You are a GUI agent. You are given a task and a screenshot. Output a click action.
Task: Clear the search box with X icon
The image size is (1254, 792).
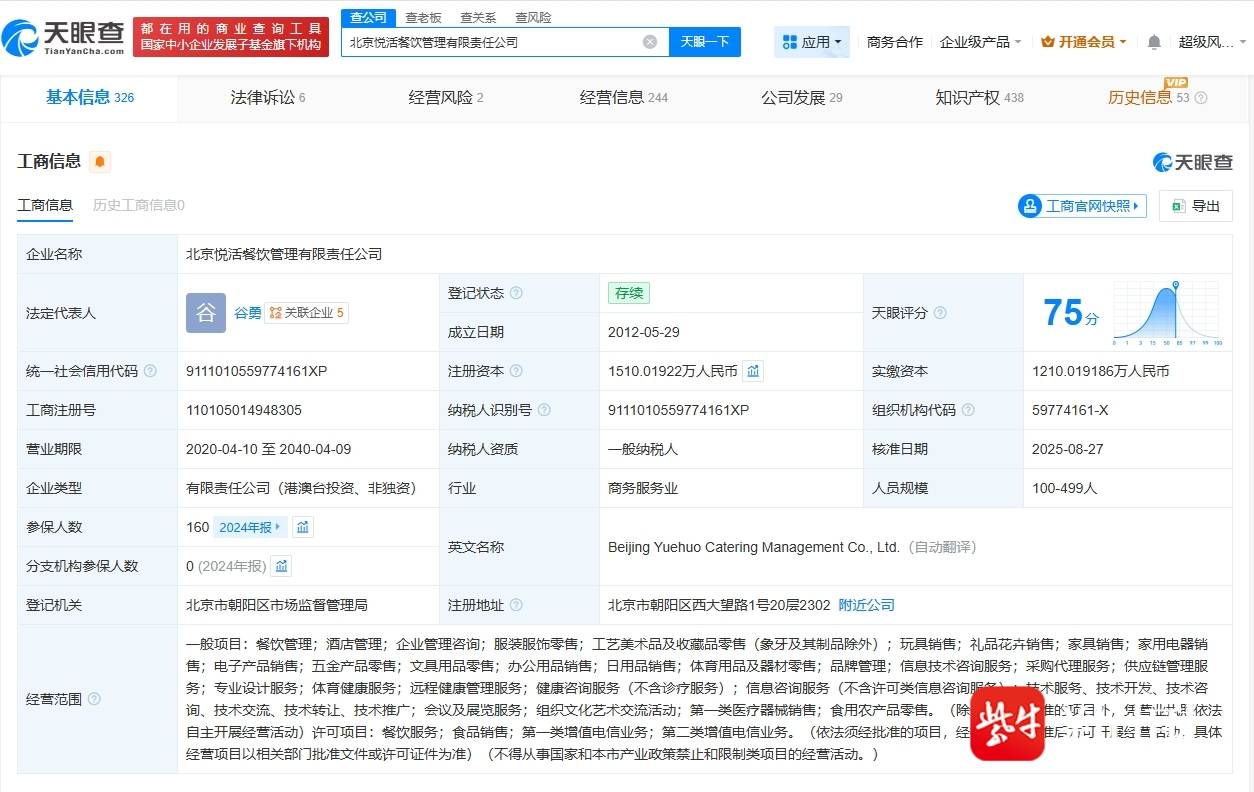[x=650, y=42]
